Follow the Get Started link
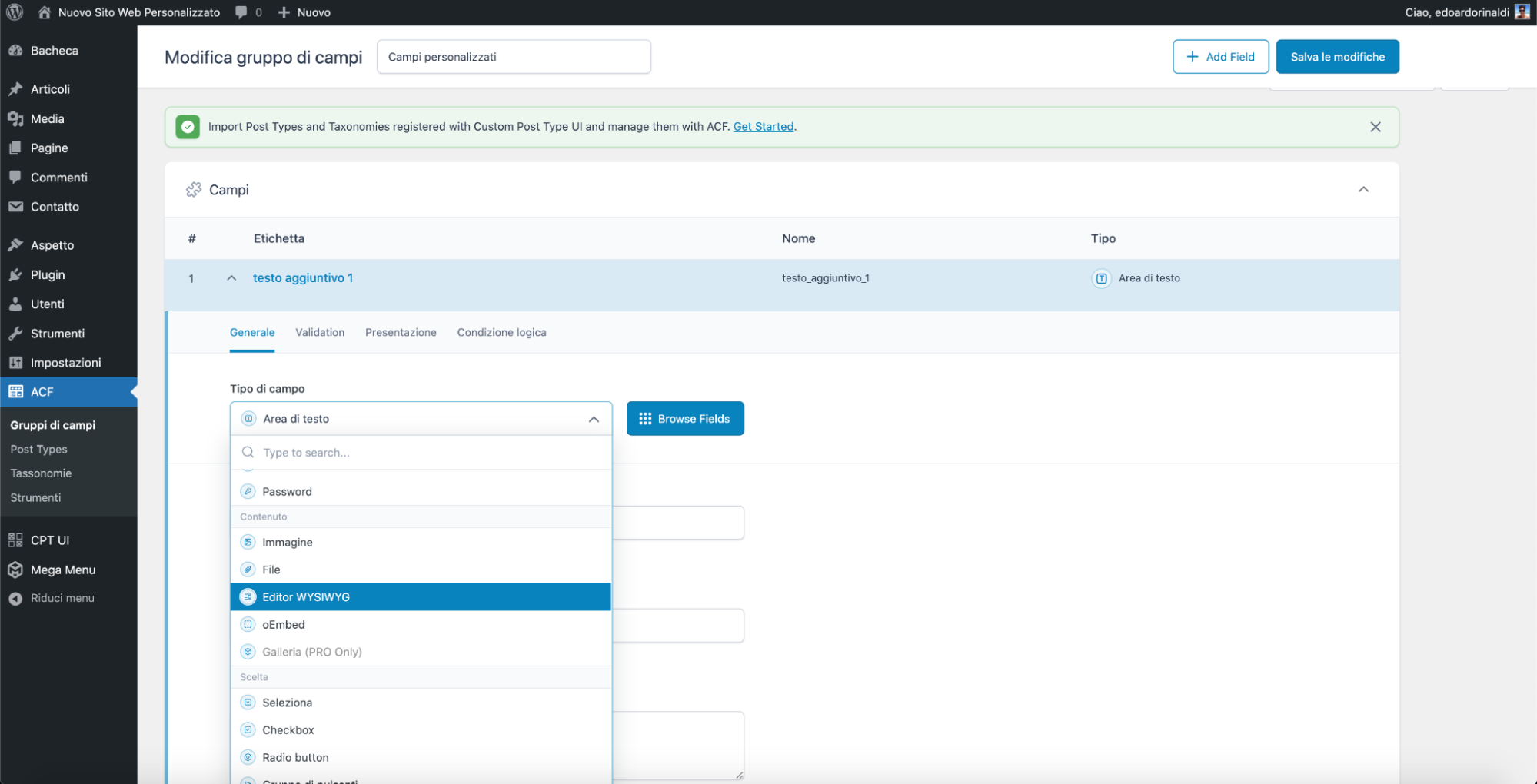1537x784 pixels. click(763, 127)
